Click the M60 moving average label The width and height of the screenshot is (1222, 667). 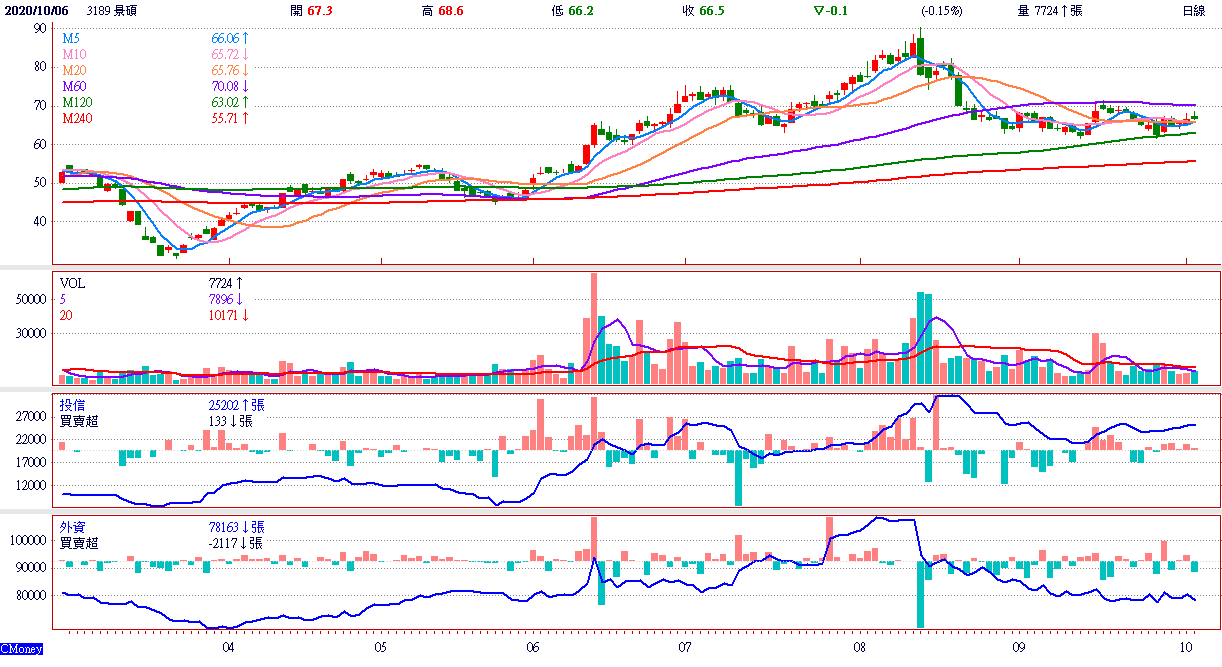75,86
